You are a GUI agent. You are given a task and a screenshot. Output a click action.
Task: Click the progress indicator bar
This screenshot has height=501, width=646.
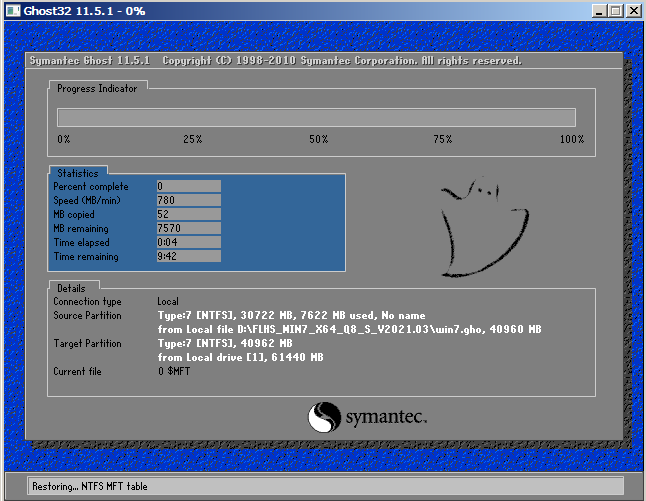pyautogui.click(x=316, y=117)
